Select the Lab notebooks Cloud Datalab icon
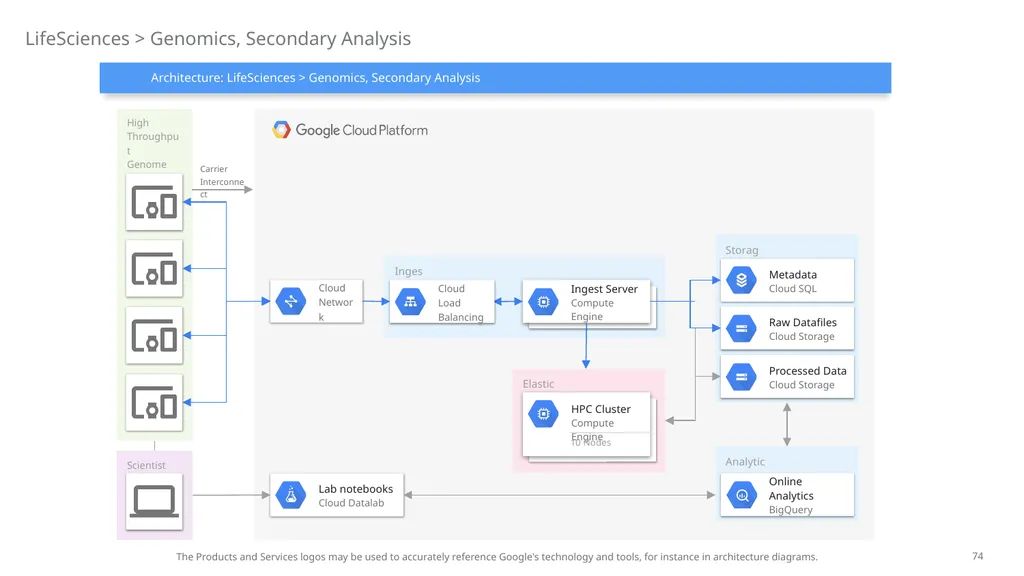This screenshot has width=1024, height=576. 291,495
